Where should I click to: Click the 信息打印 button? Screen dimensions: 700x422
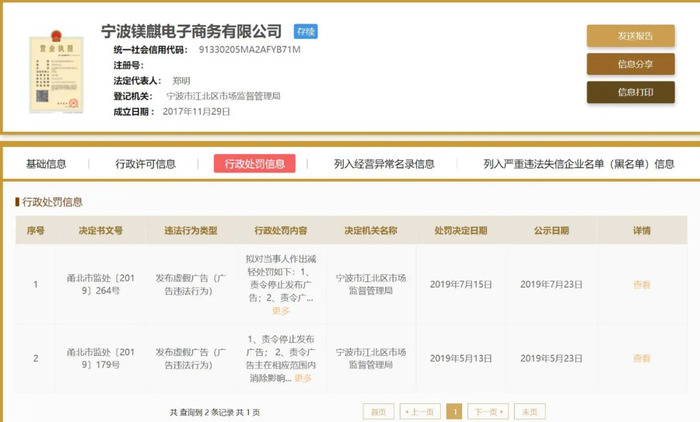click(x=630, y=92)
